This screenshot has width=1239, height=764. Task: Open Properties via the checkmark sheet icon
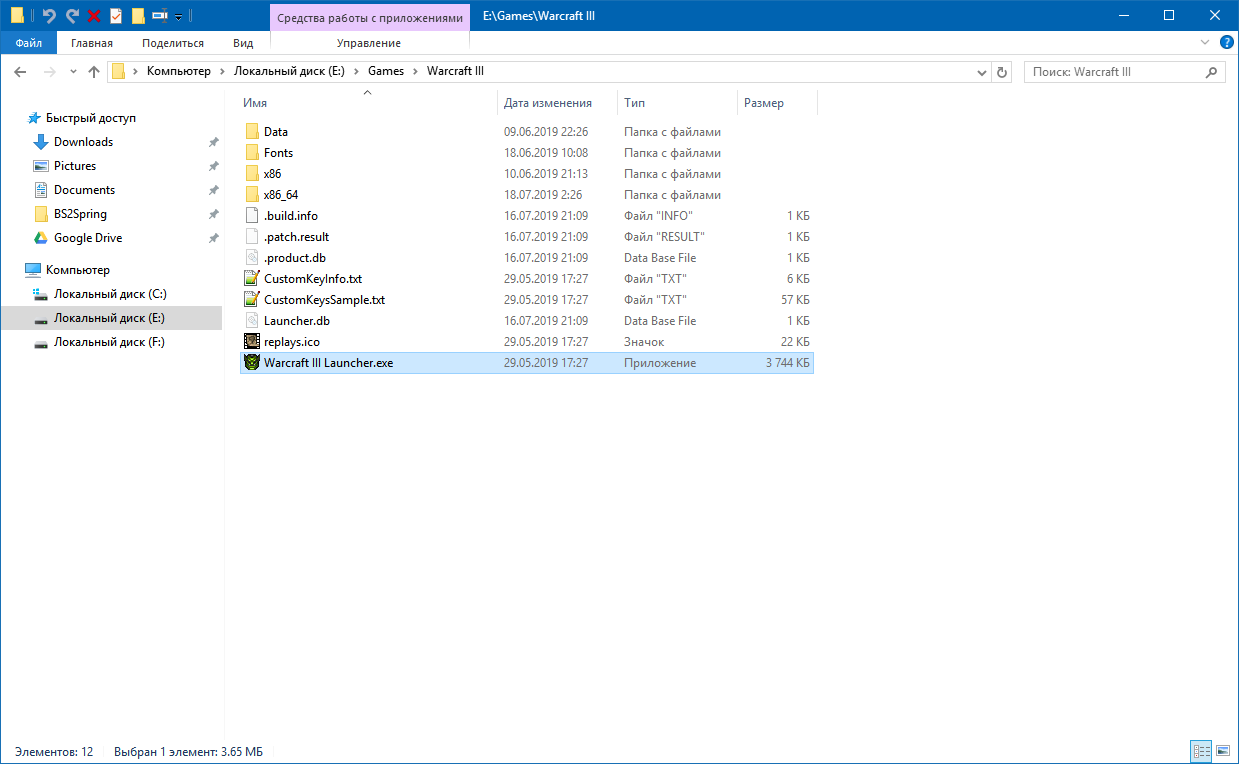tap(116, 16)
